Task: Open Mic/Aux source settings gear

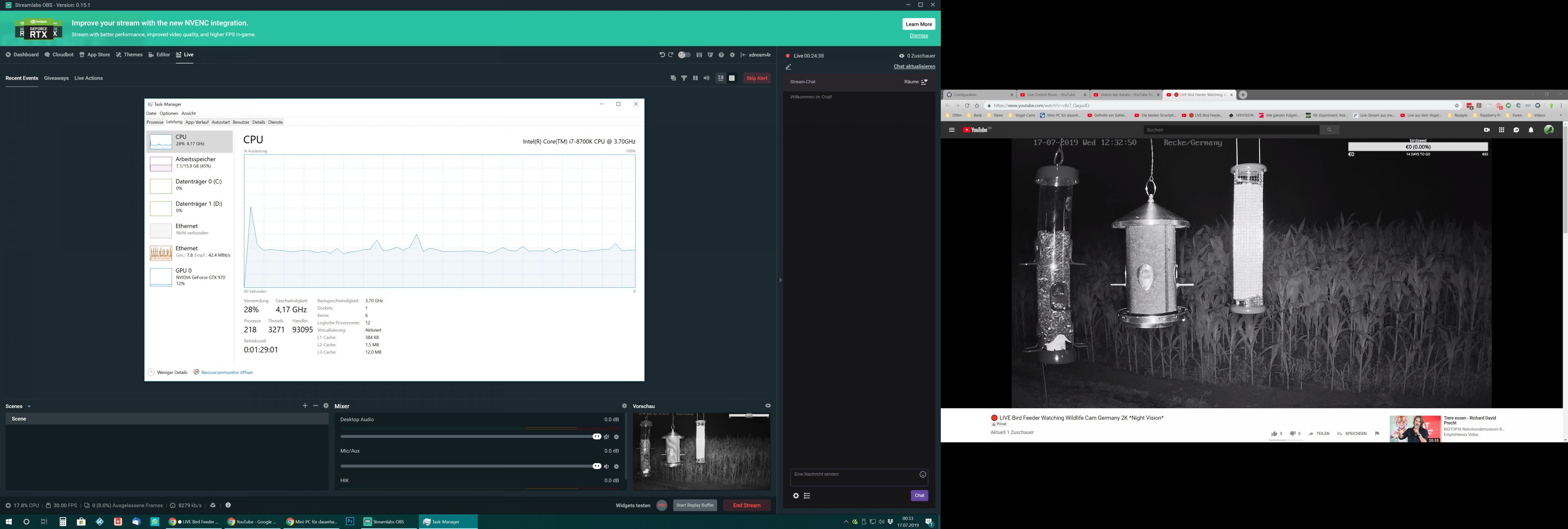Action: (x=616, y=467)
